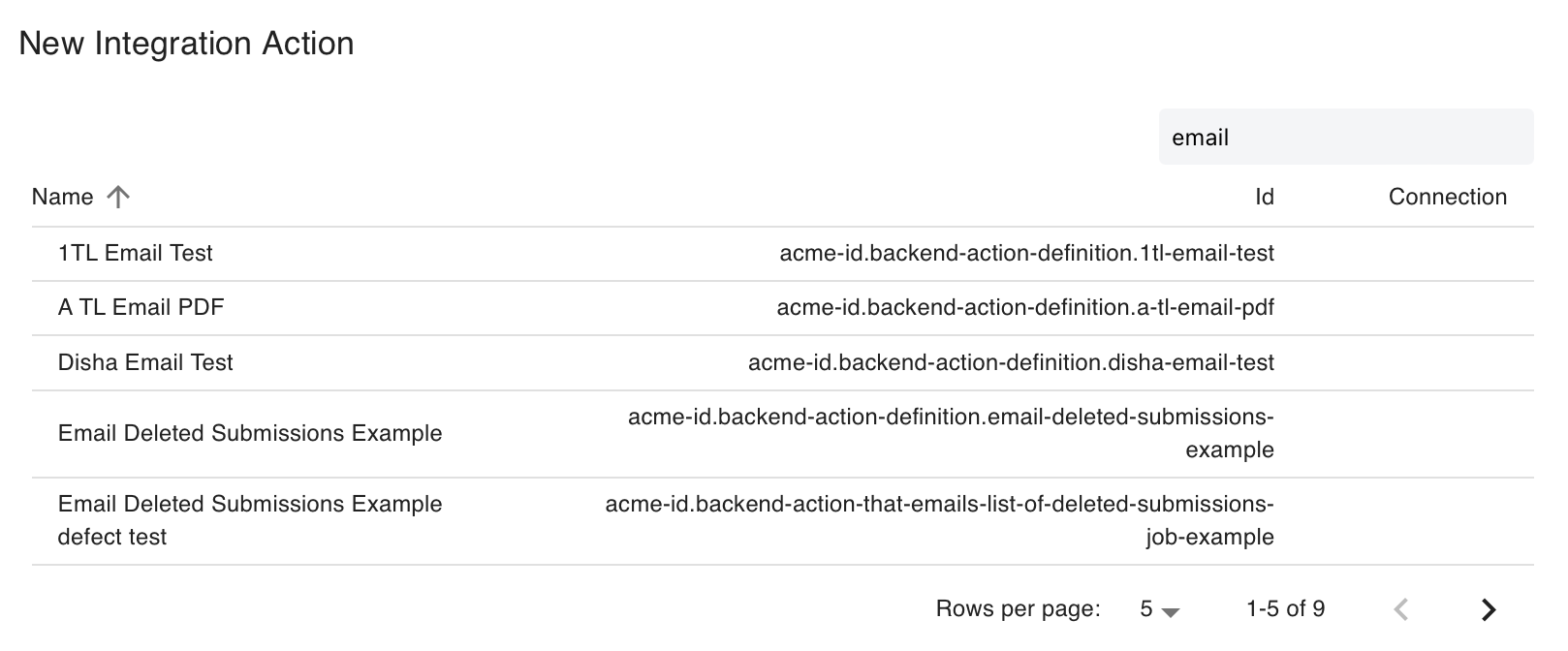Open the Rows per page dropdown

point(1159,609)
